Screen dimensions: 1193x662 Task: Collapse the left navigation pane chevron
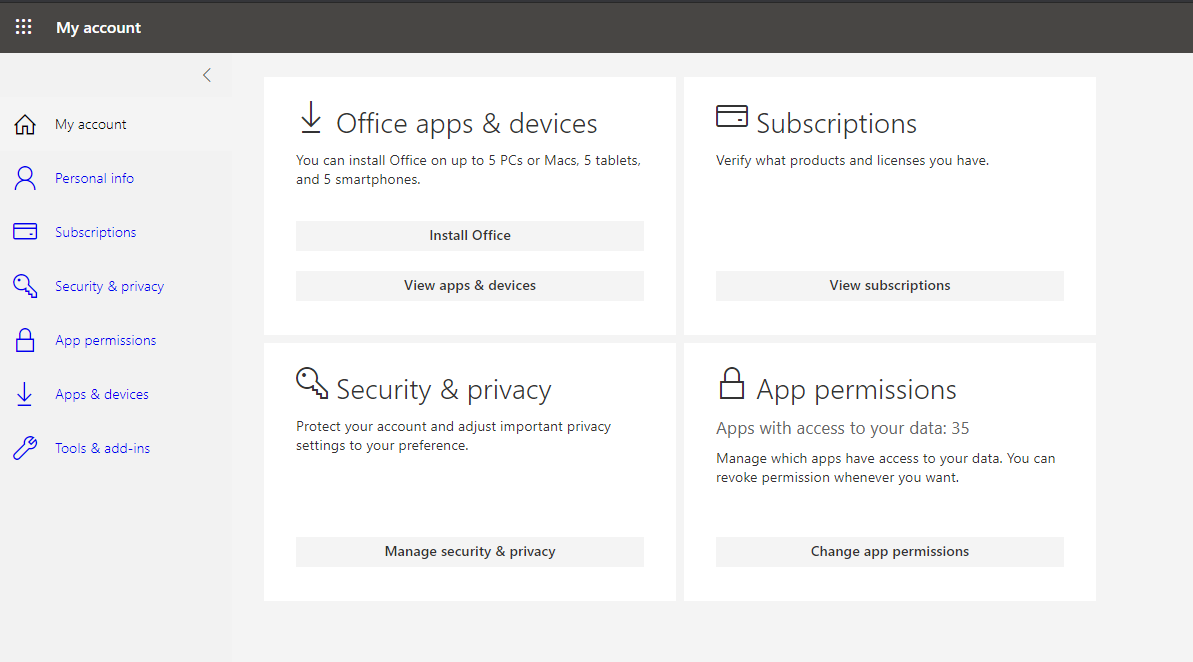(x=207, y=75)
